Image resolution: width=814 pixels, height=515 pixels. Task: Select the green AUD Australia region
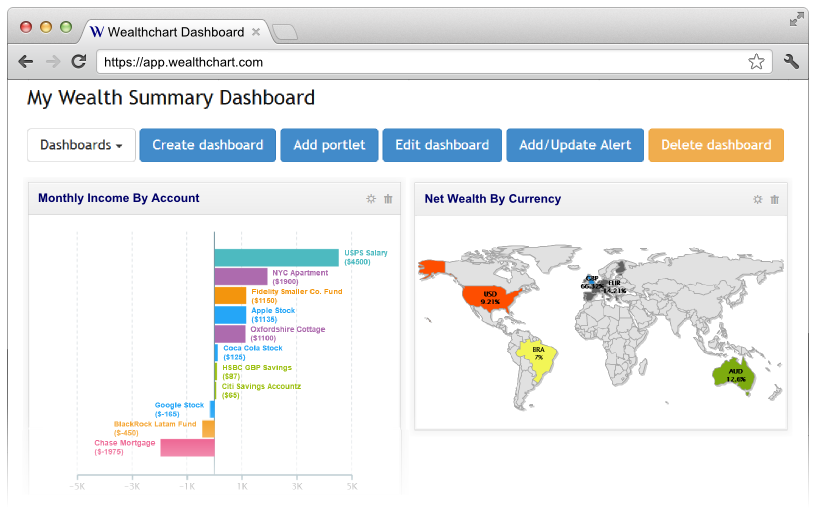pyautogui.click(x=735, y=375)
